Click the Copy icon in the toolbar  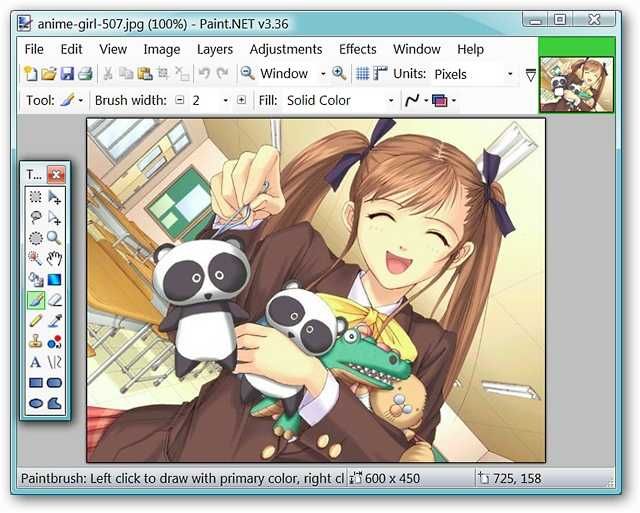(126, 74)
